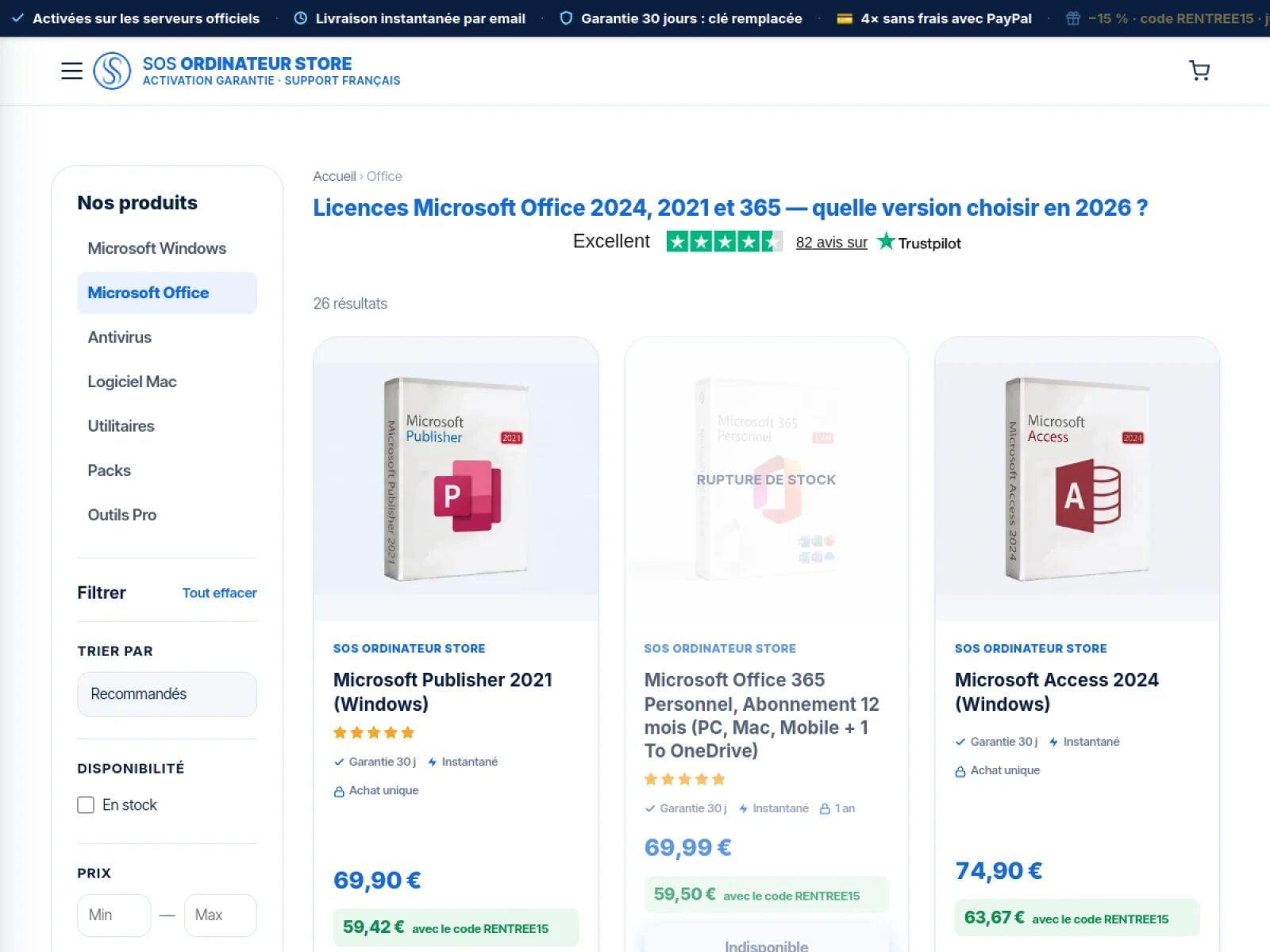Click 59,42 € RENTREE15 promo badge
1270x952 pixels.
[456, 927]
